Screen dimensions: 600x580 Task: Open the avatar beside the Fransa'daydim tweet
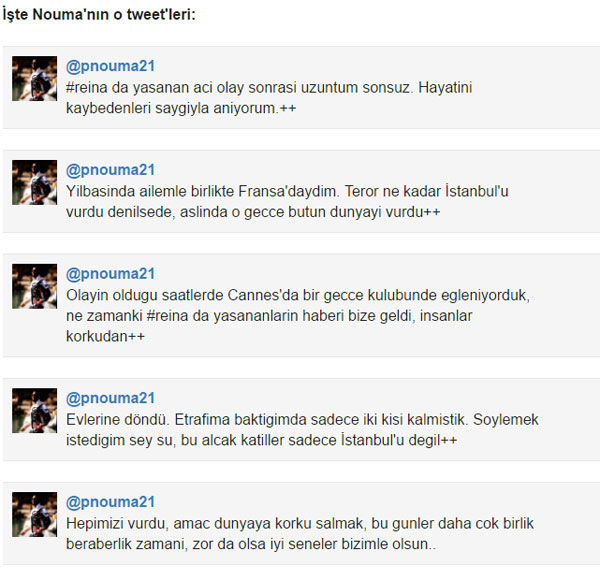coord(34,182)
